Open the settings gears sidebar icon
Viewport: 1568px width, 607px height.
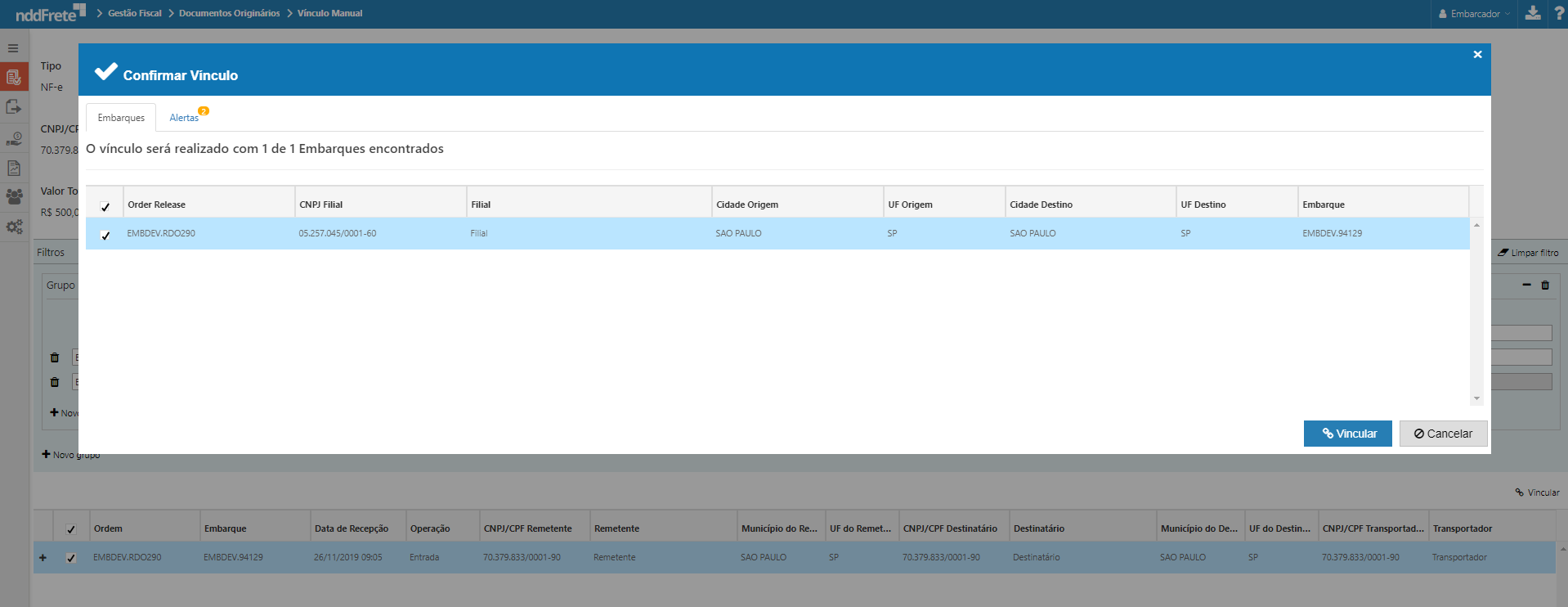(14, 227)
